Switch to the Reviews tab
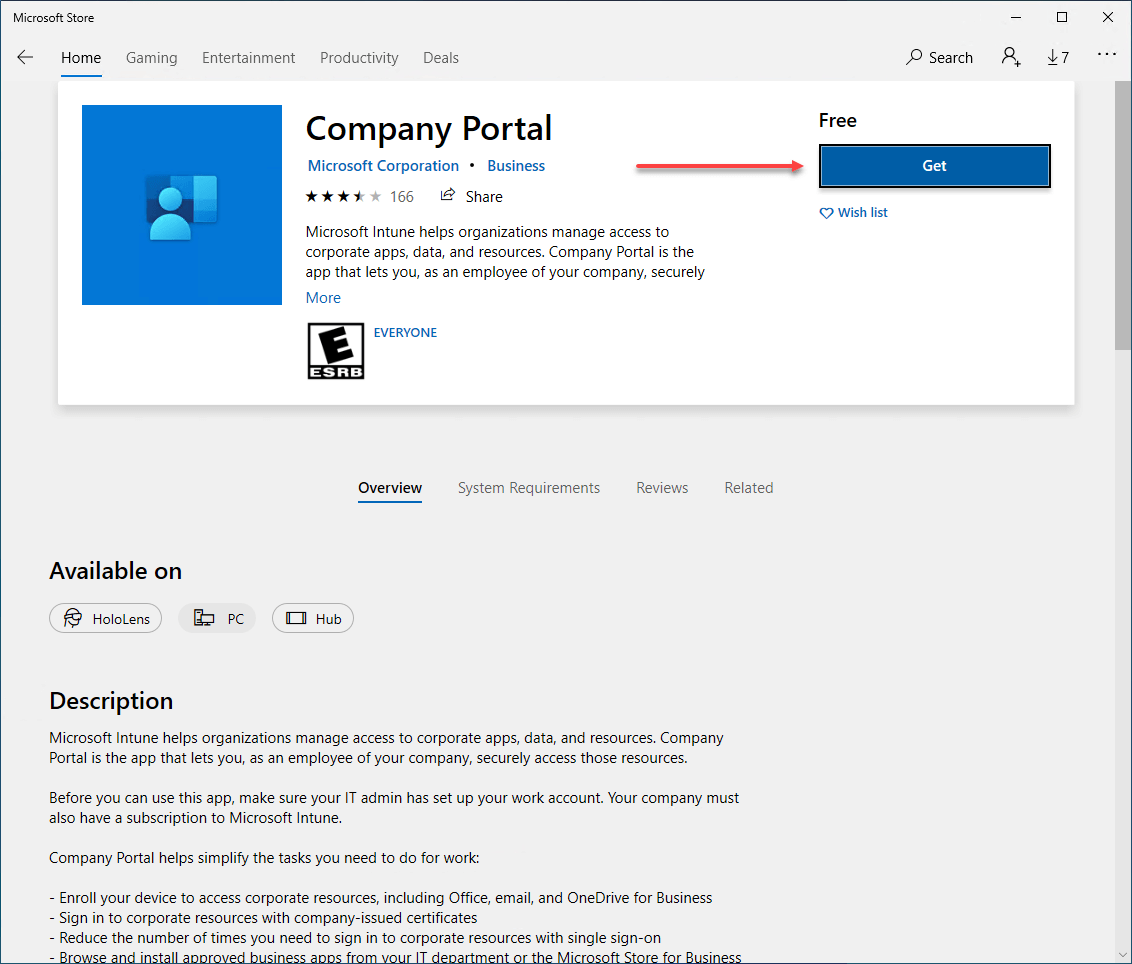The height and width of the screenshot is (964, 1132). coord(661,487)
